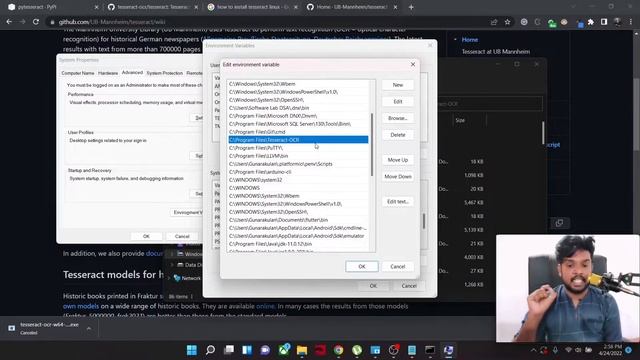Click Browse... in path editor

(x=398, y=118)
